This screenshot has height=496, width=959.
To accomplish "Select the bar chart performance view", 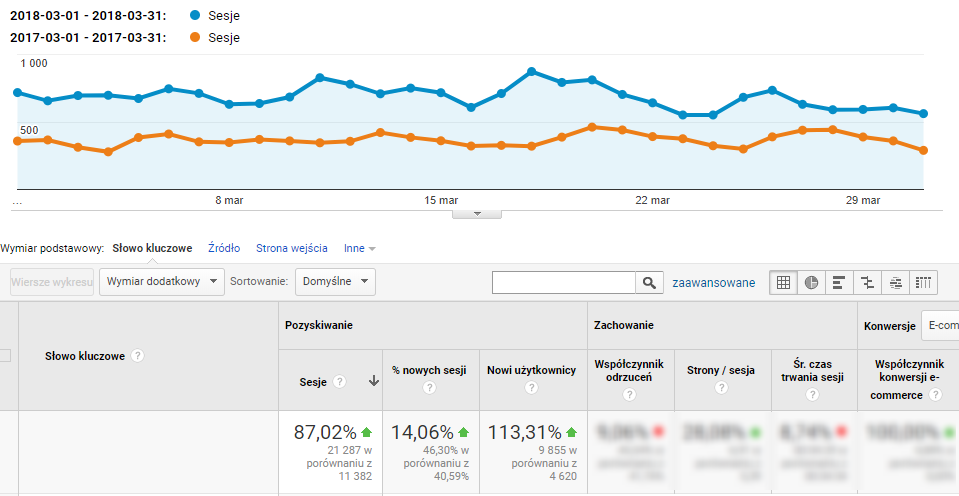I will pyautogui.click(x=839, y=283).
